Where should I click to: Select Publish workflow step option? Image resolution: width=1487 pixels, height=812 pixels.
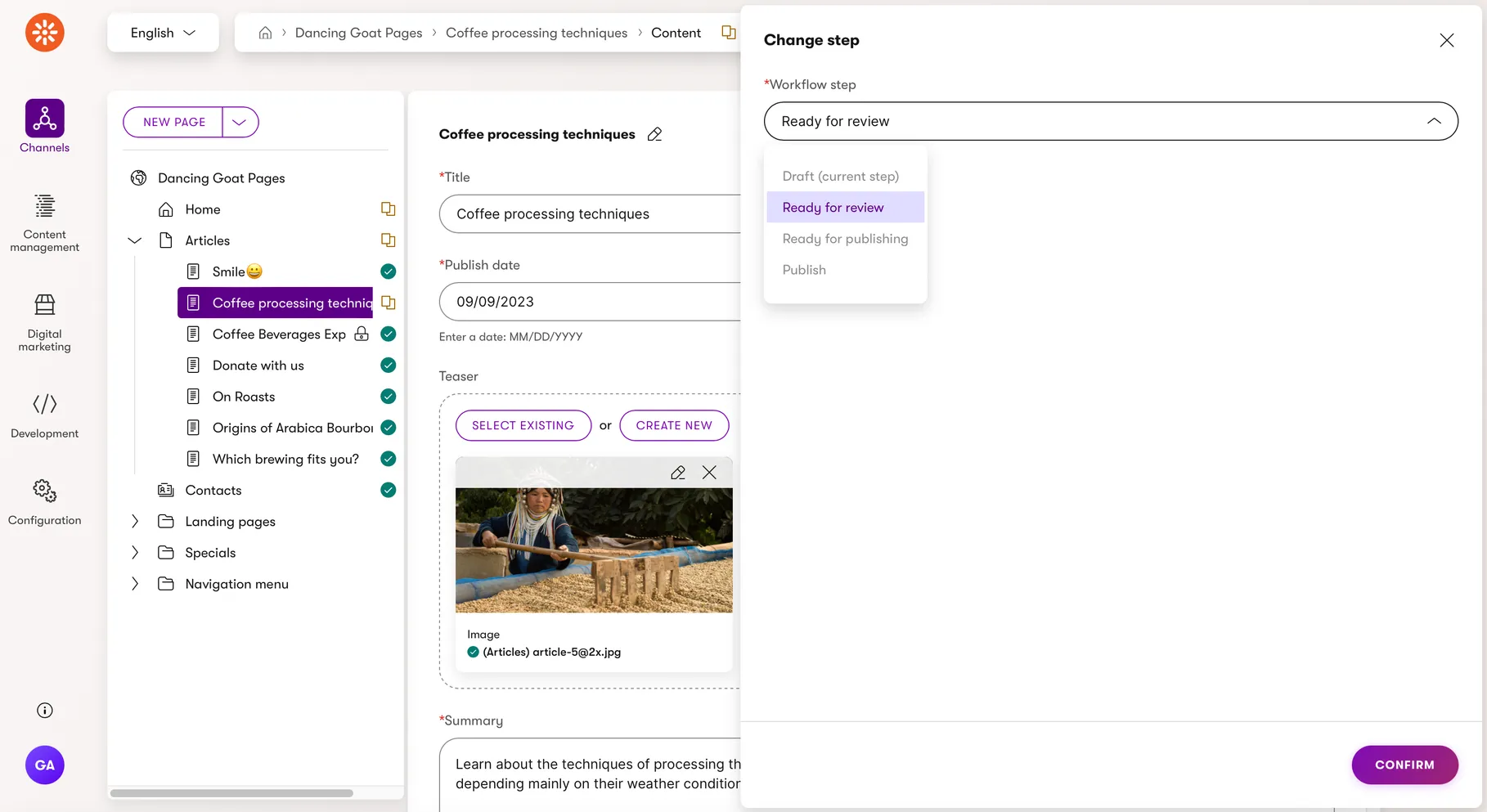click(845, 270)
